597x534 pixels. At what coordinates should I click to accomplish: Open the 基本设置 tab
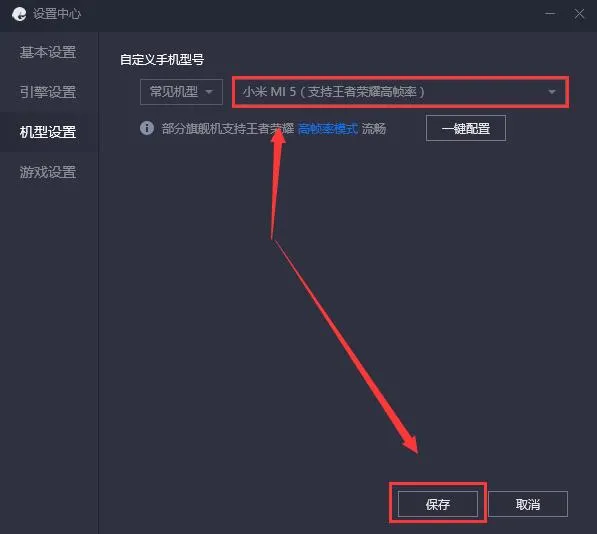point(48,52)
